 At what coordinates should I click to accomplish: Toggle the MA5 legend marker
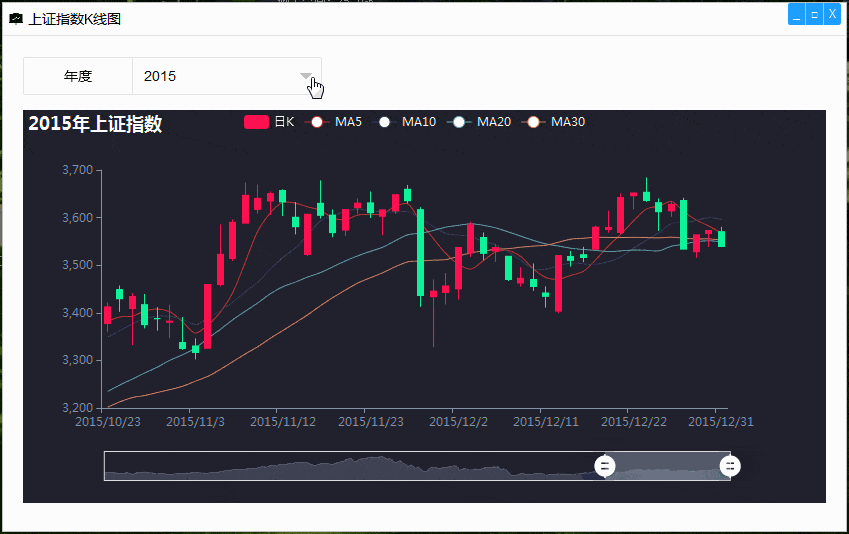(317, 122)
